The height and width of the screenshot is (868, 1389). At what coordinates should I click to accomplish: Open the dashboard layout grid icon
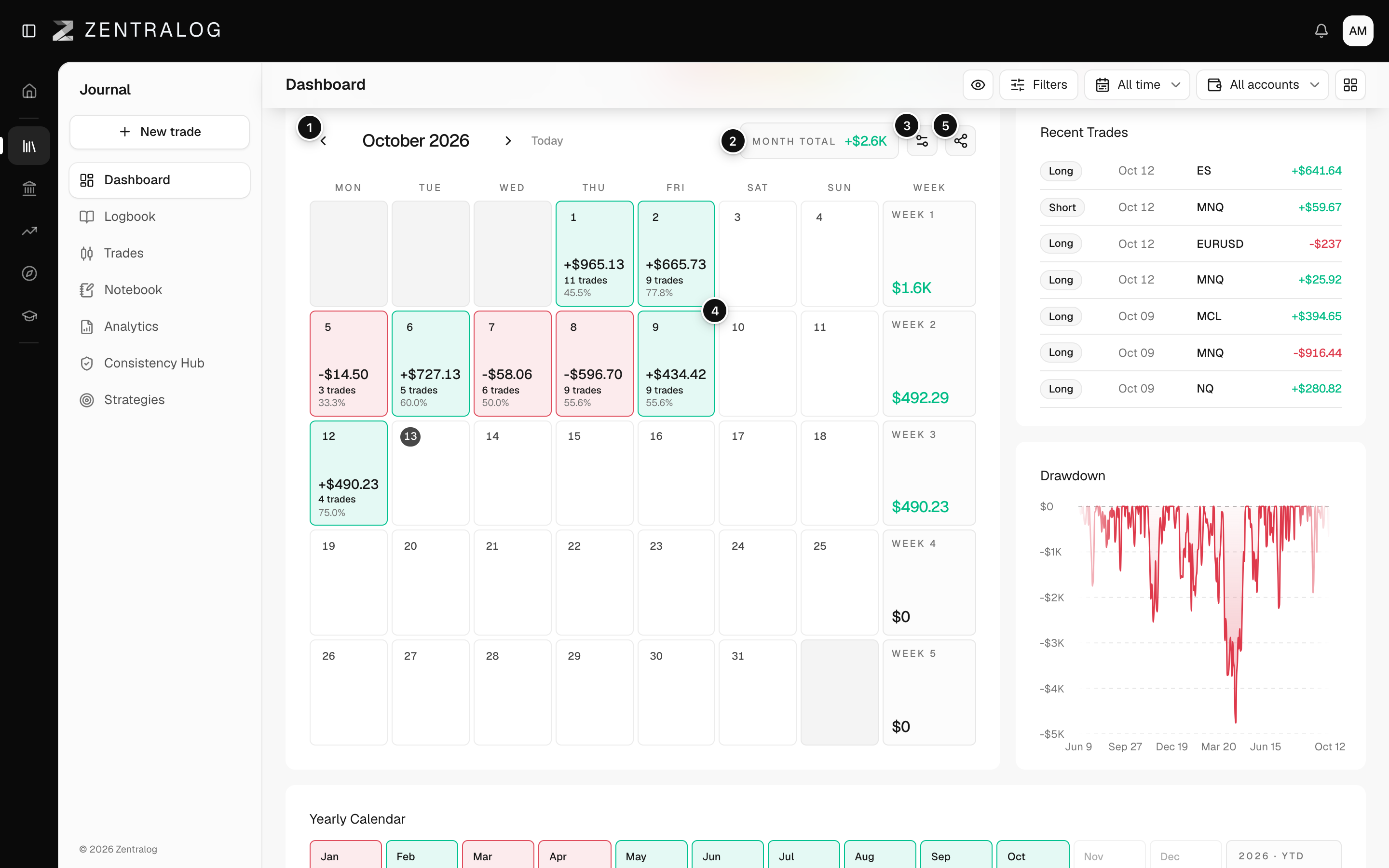click(x=1350, y=85)
